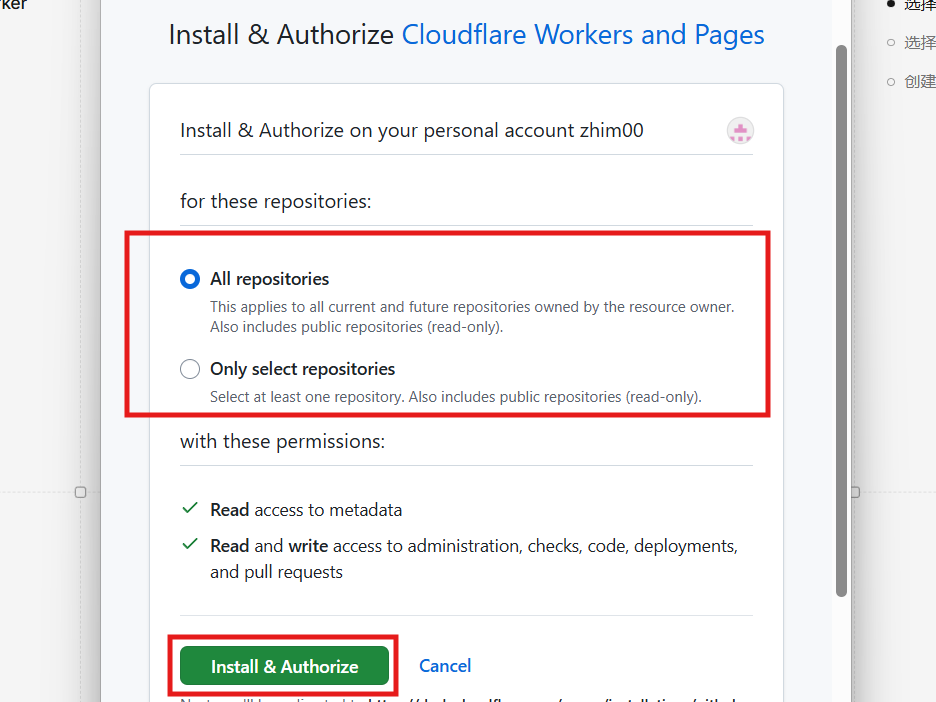
Task: Click the green checkmark beside metadata access
Action: coord(190,509)
